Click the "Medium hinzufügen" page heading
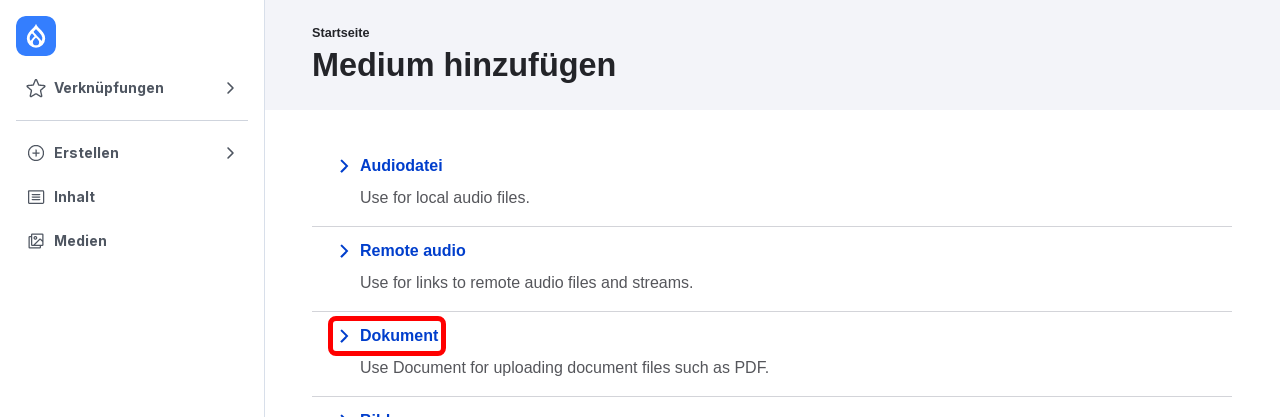 (x=464, y=65)
